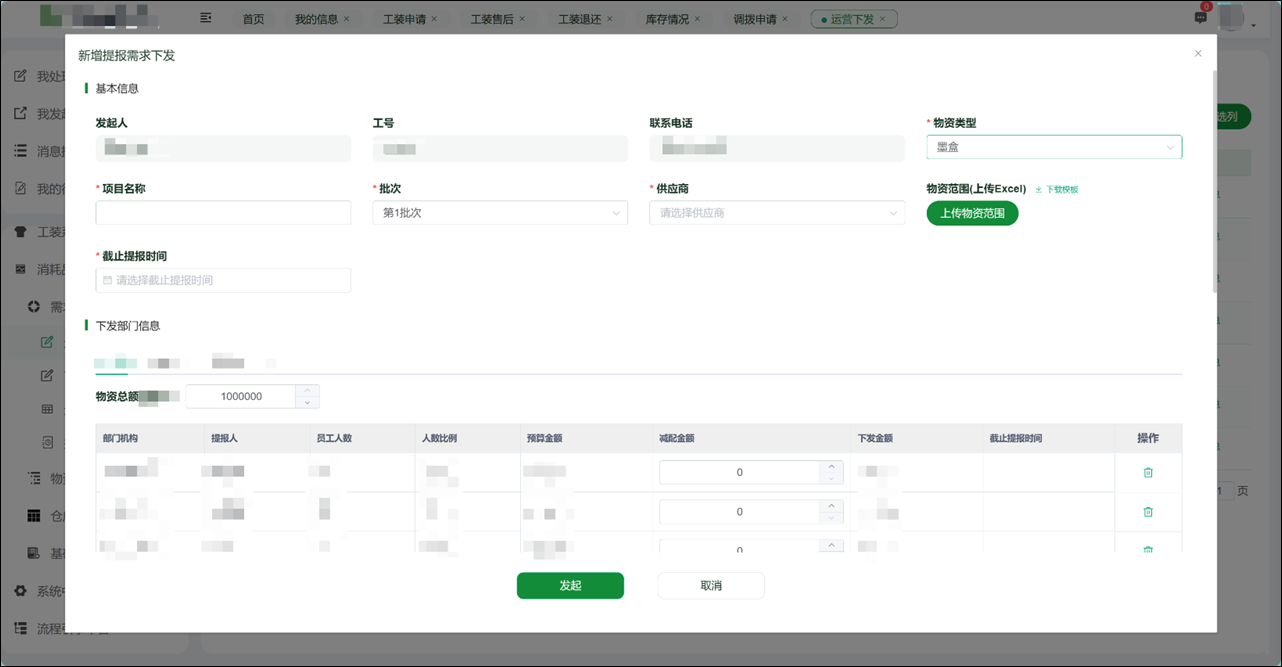The height and width of the screenshot is (667, 1282).
Task: Focus the 项目名称 input field
Action: (x=223, y=213)
